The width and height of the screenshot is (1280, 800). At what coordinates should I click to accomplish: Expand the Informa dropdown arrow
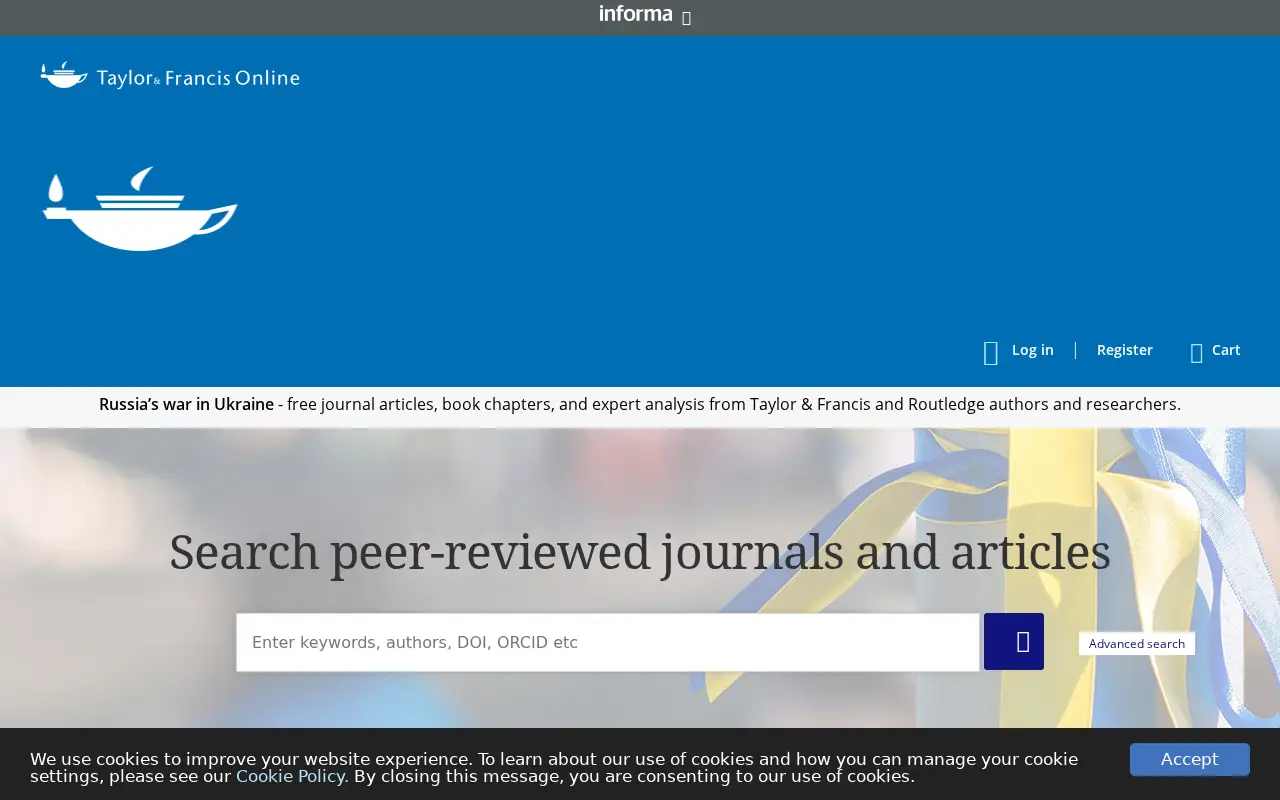[x=686, y=18]
